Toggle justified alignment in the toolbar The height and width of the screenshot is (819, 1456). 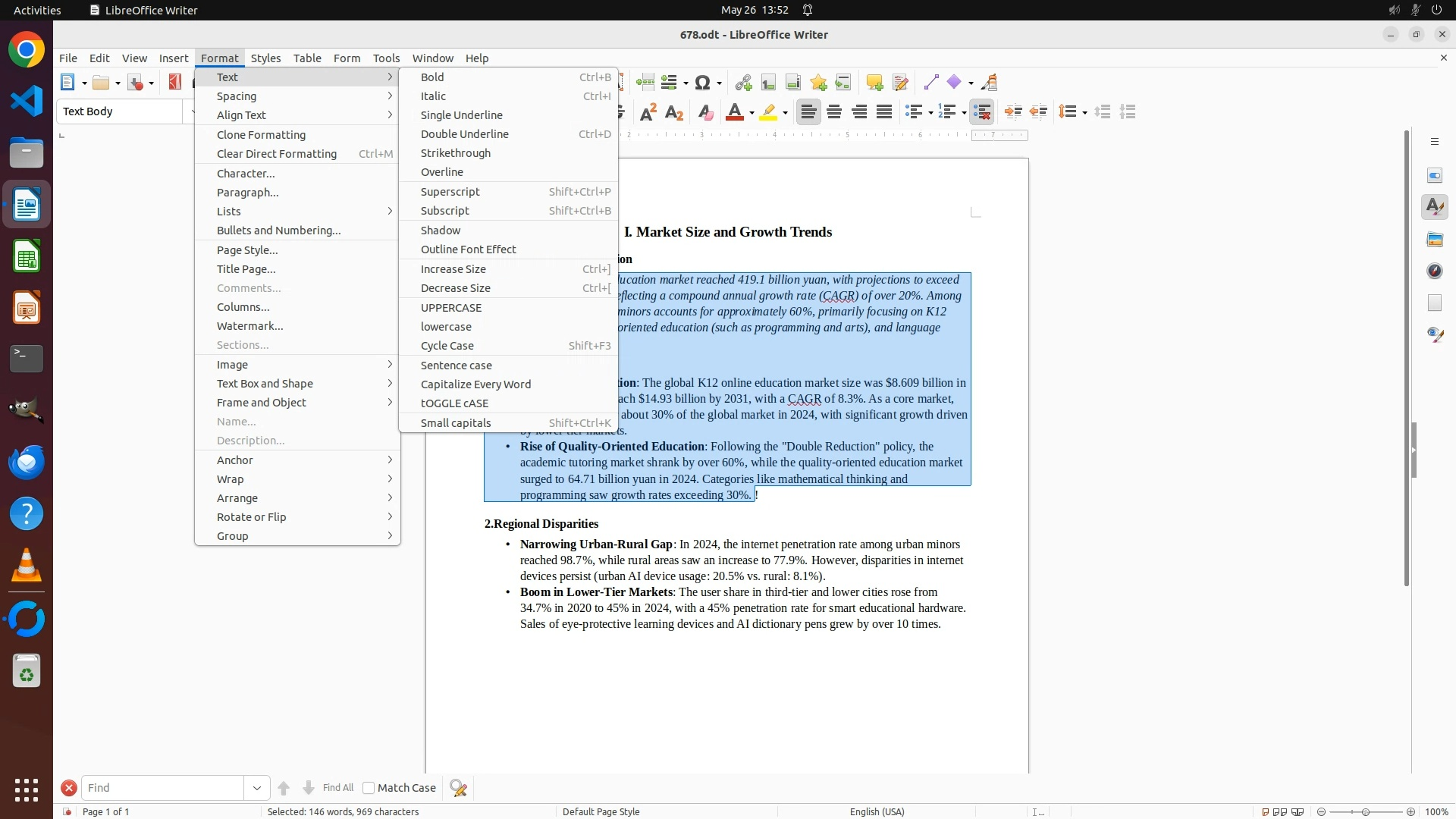click(x=884, y=112)
